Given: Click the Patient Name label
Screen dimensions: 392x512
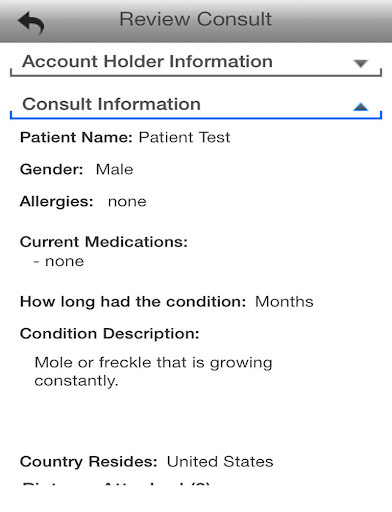Looking at the screenshot, I should pos(76,137).
